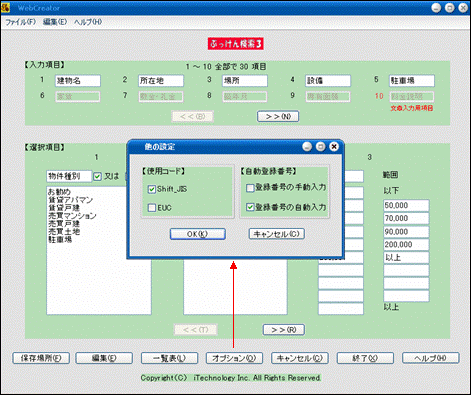This screenshot has height=395, width=471.
Task: Select 駐車場 in the 物件種別 list
Action: [x=60, y=240]
